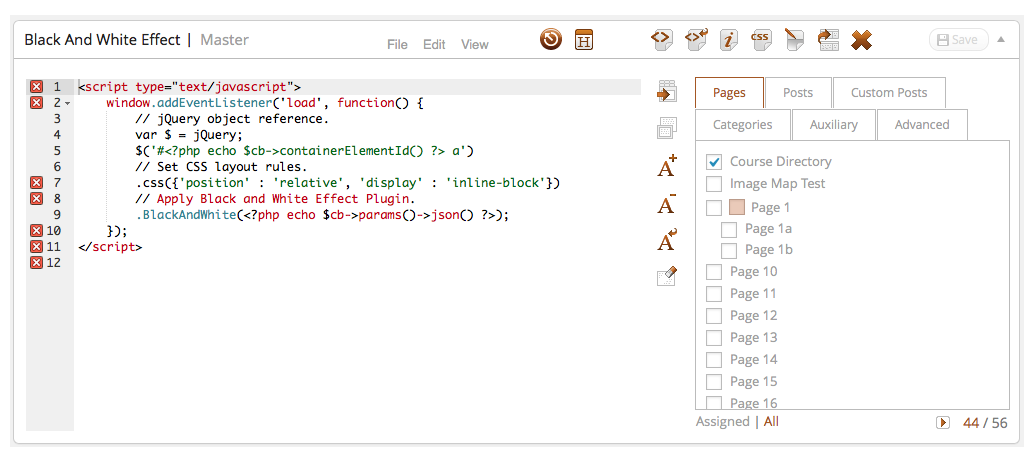Click the Master label in the title
This screenshot has width=1034, height=462.
pos(224,40)
